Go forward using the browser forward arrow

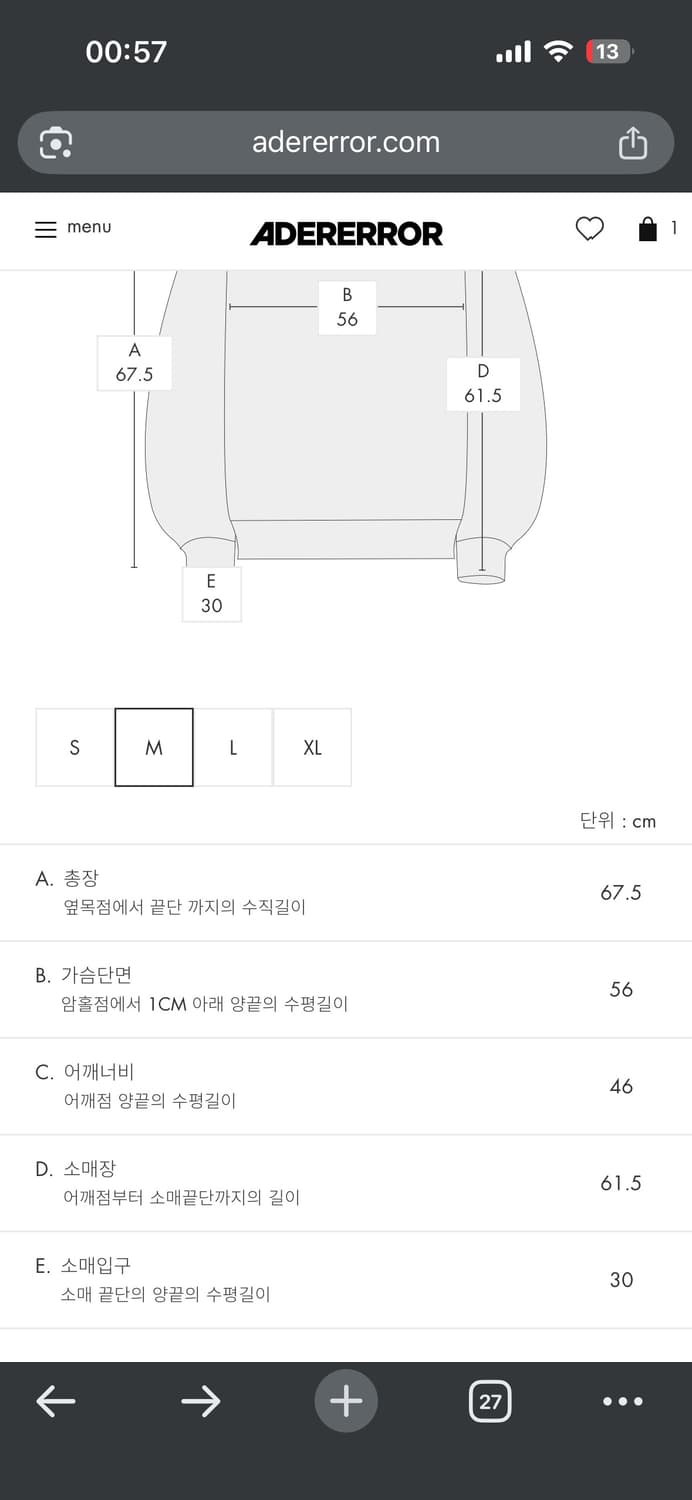(201, 1401)
